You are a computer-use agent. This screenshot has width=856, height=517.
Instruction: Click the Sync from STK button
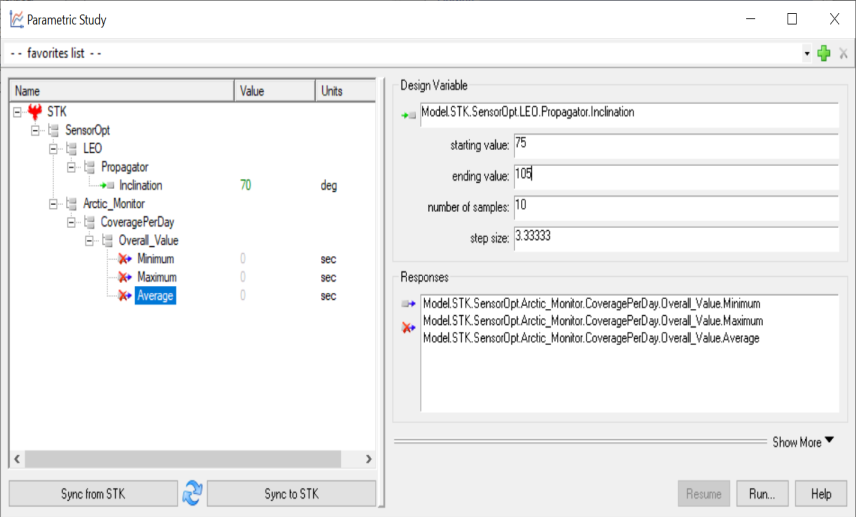(x=93, y=494)
